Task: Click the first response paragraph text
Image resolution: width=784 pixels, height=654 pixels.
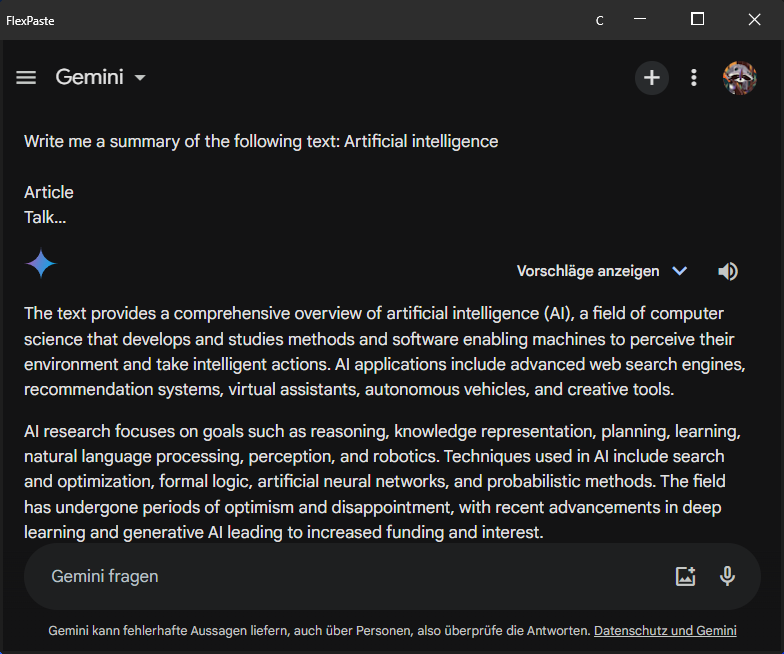Action: tap(384, 351)
